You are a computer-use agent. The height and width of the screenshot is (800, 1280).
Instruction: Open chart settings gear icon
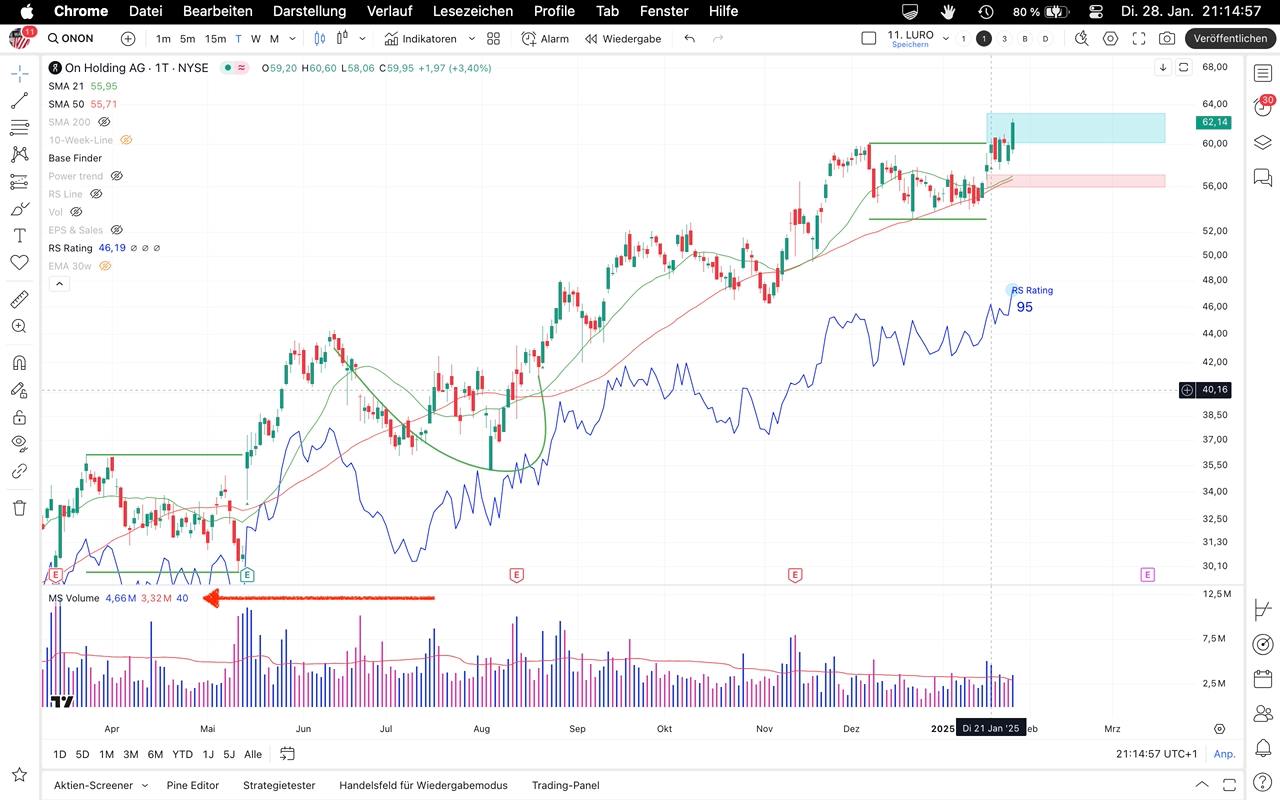[1110, 39]
